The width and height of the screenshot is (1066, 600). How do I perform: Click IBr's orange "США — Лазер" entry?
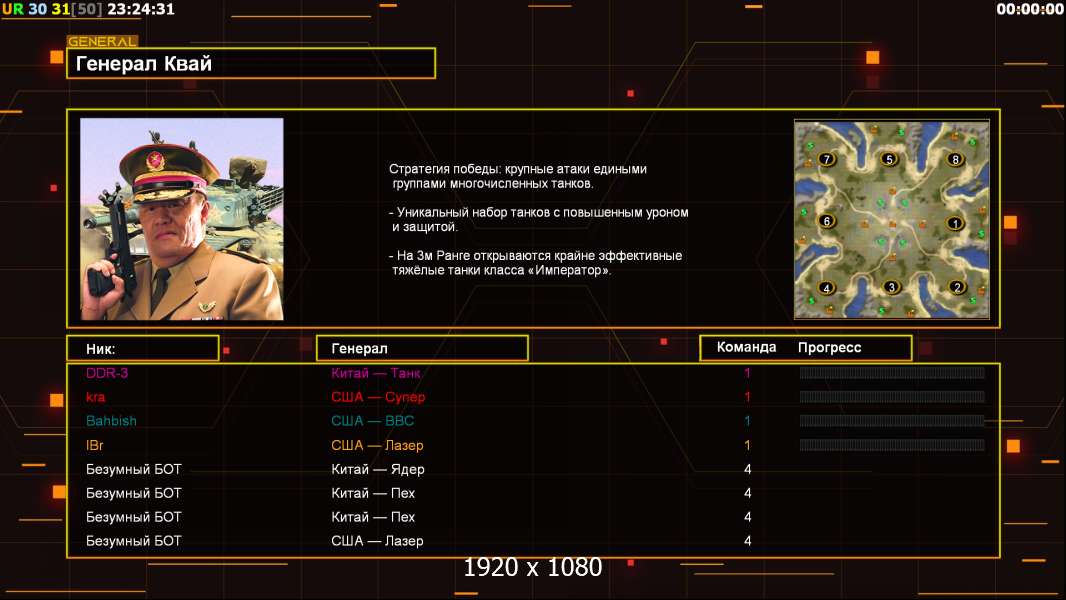[377, 445]
